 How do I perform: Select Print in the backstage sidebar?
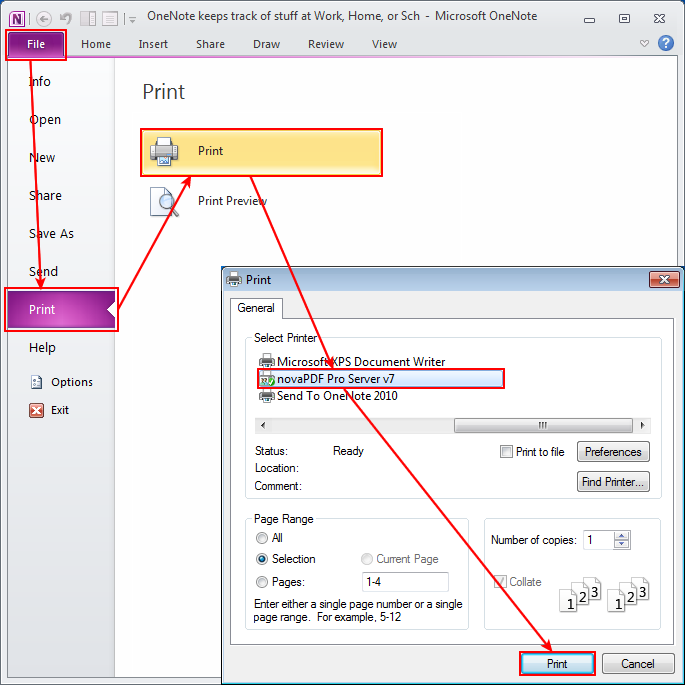click(61, 310)
